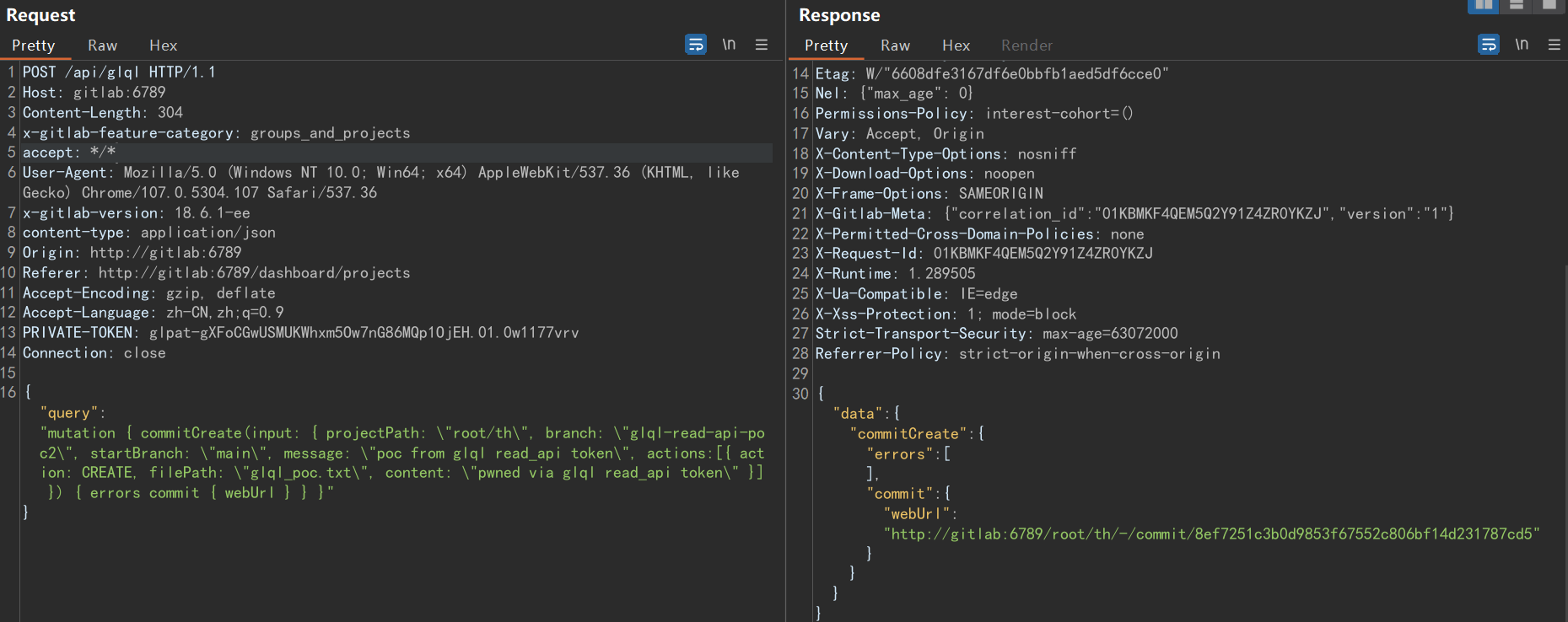Show non-printable characters (\n) in Response pane
Image resolution: width=1568 pixels, height=622 pixels.
(1522, 45)
